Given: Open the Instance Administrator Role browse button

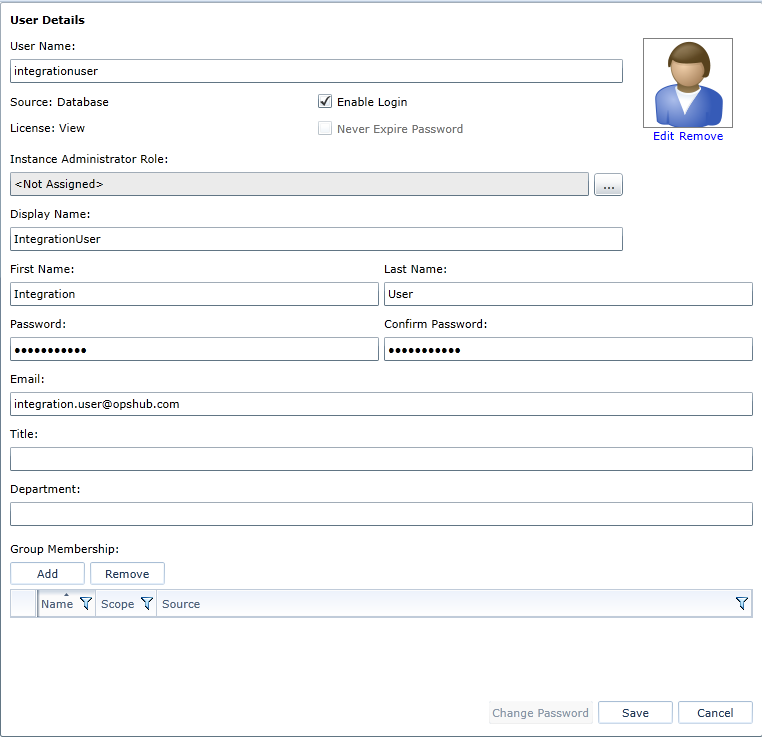Looking at the screenshot, I should point(608,185).
